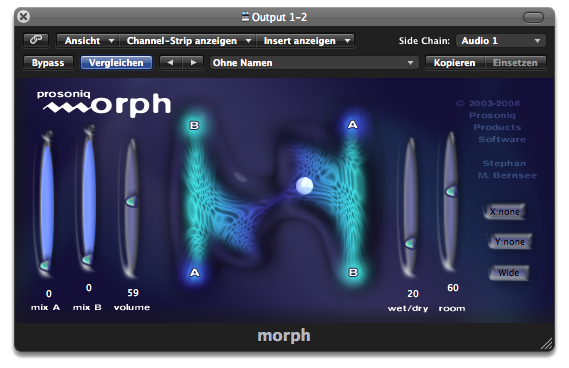Click the Y:none assignment button
The height and width of the screenshot is (368, 569).
coord(509,242)
